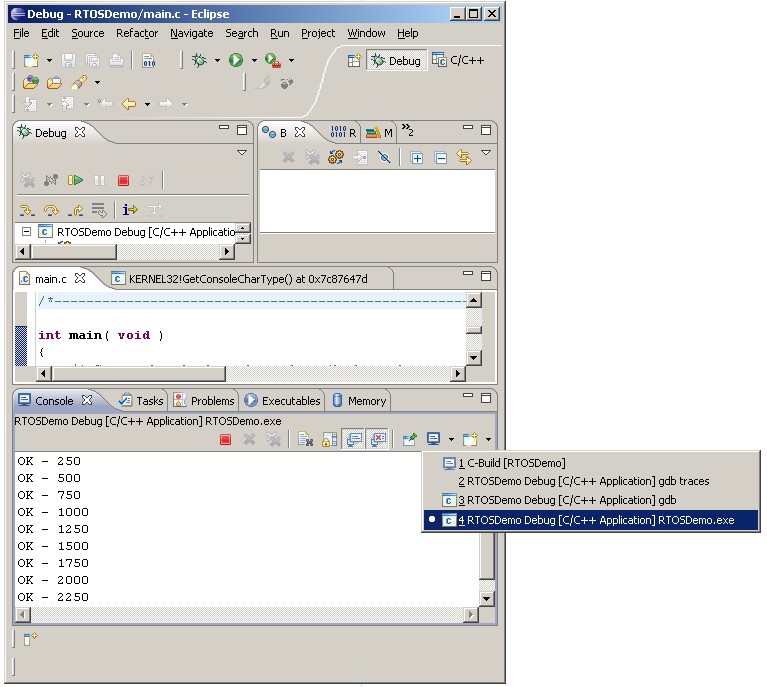Click the Debug bug icon in main toolbar
The image size is (767, 687).
pyautogui.click(x=199, y=60)
